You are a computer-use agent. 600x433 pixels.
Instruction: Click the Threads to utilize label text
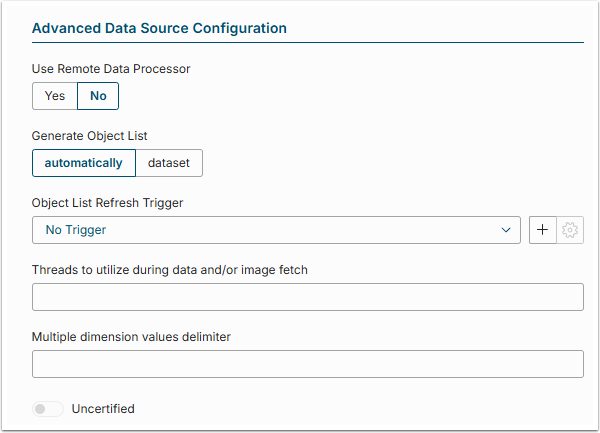(170, 270)
